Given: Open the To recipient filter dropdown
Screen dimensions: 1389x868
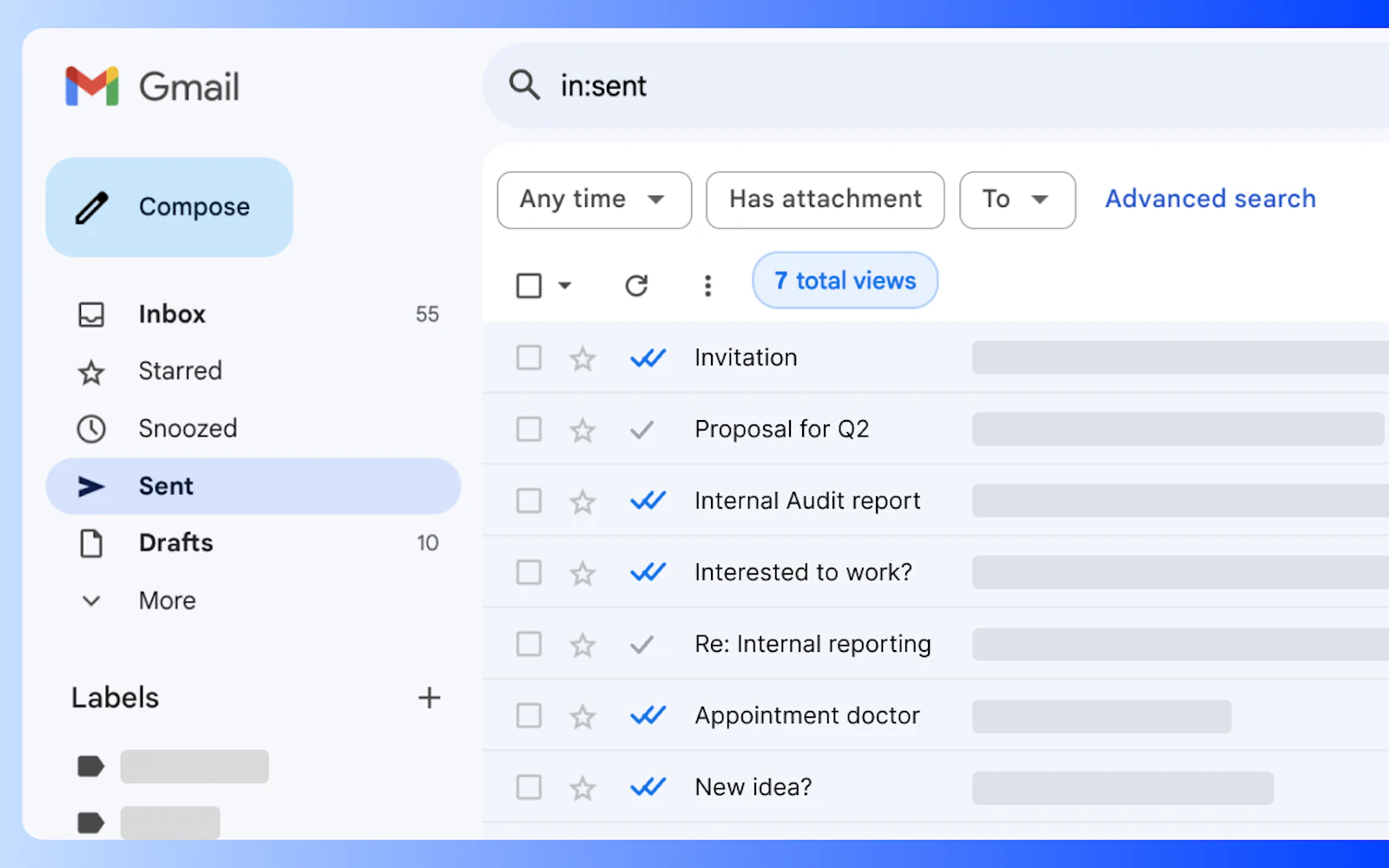Looking at the screenshot, I should (1017, 201).
